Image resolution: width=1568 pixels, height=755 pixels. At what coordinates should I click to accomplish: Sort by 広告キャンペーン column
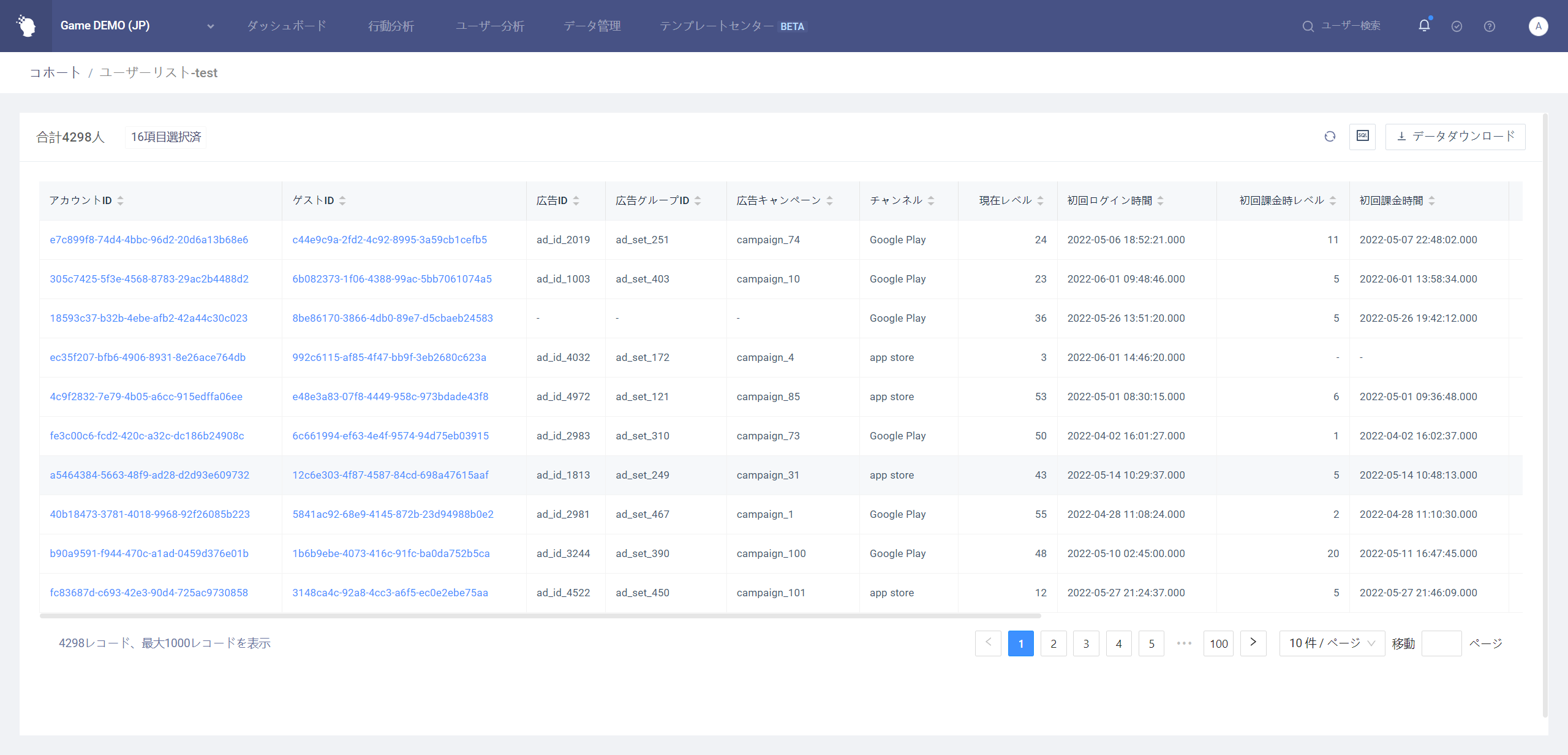pyautogui.click(x=829, y=200)
